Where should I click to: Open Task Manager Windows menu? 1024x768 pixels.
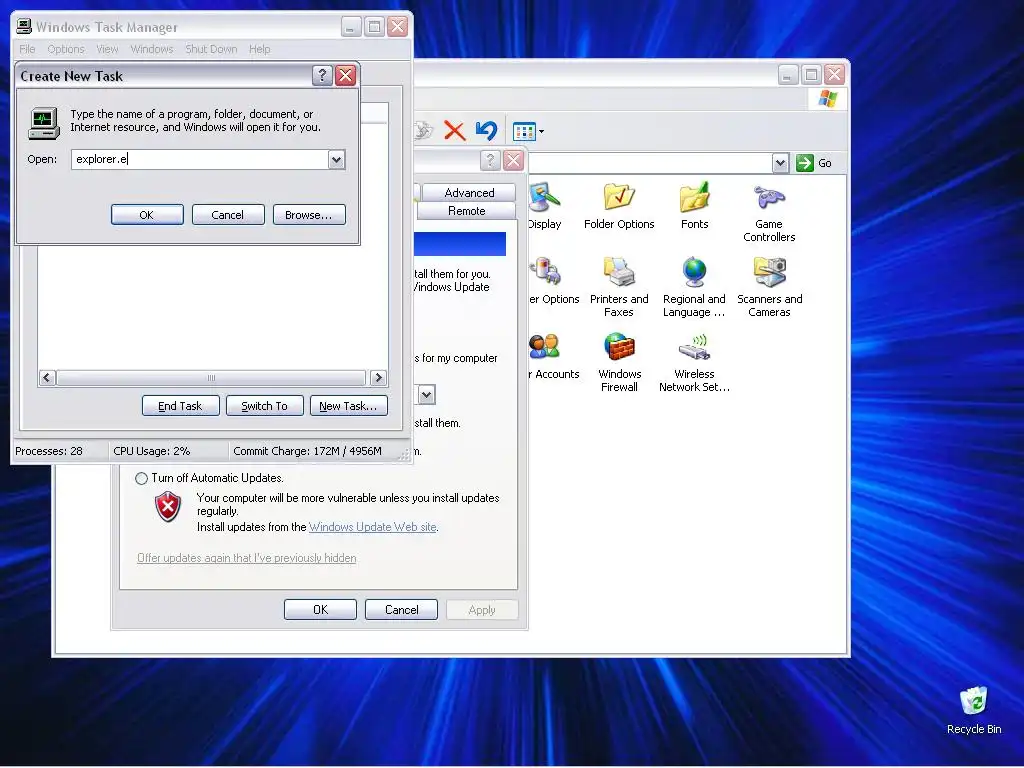(152, 49)
